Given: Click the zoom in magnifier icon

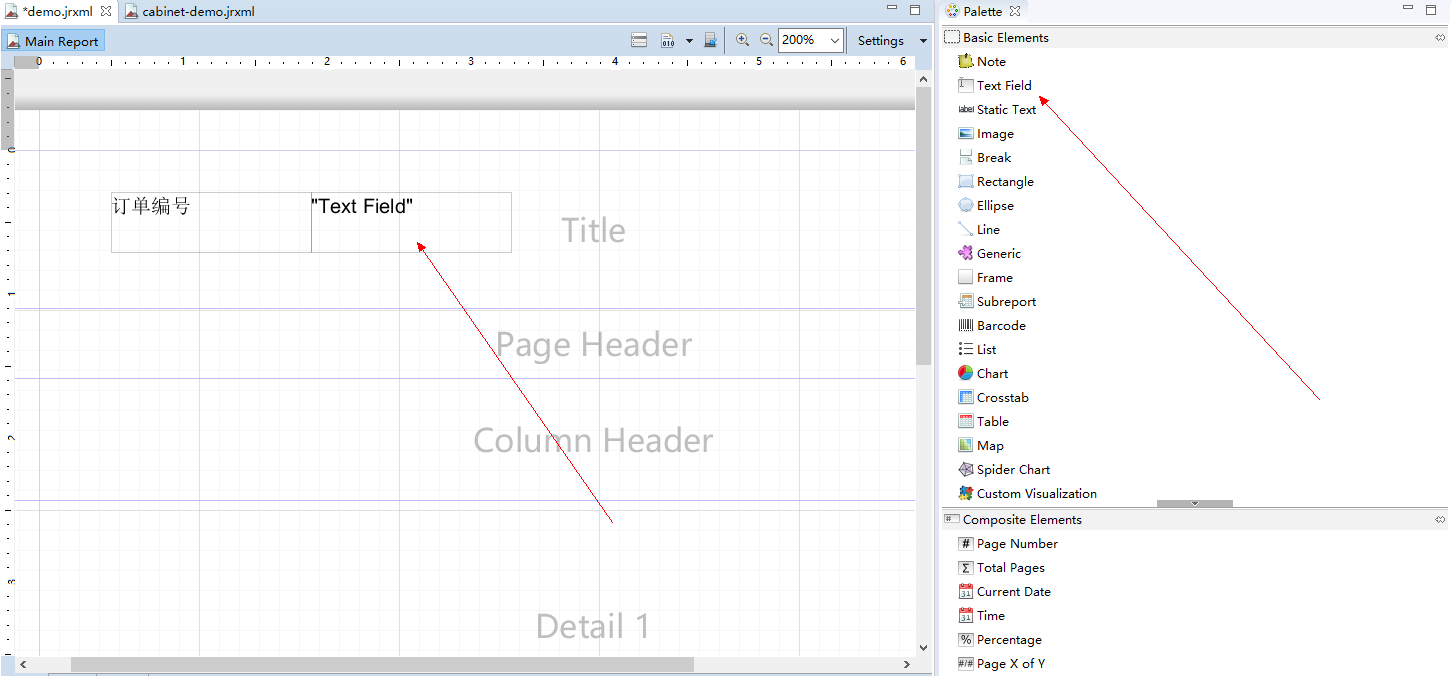Looking at the screenshot, I should point(742,40).
